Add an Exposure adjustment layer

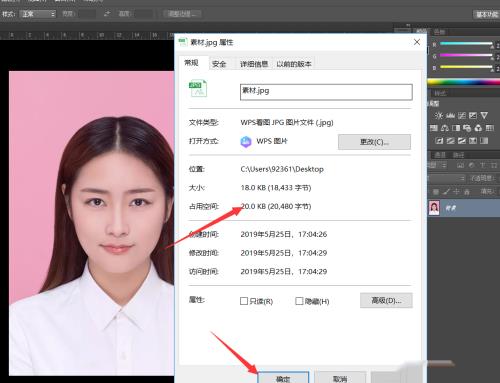(473, 115)
